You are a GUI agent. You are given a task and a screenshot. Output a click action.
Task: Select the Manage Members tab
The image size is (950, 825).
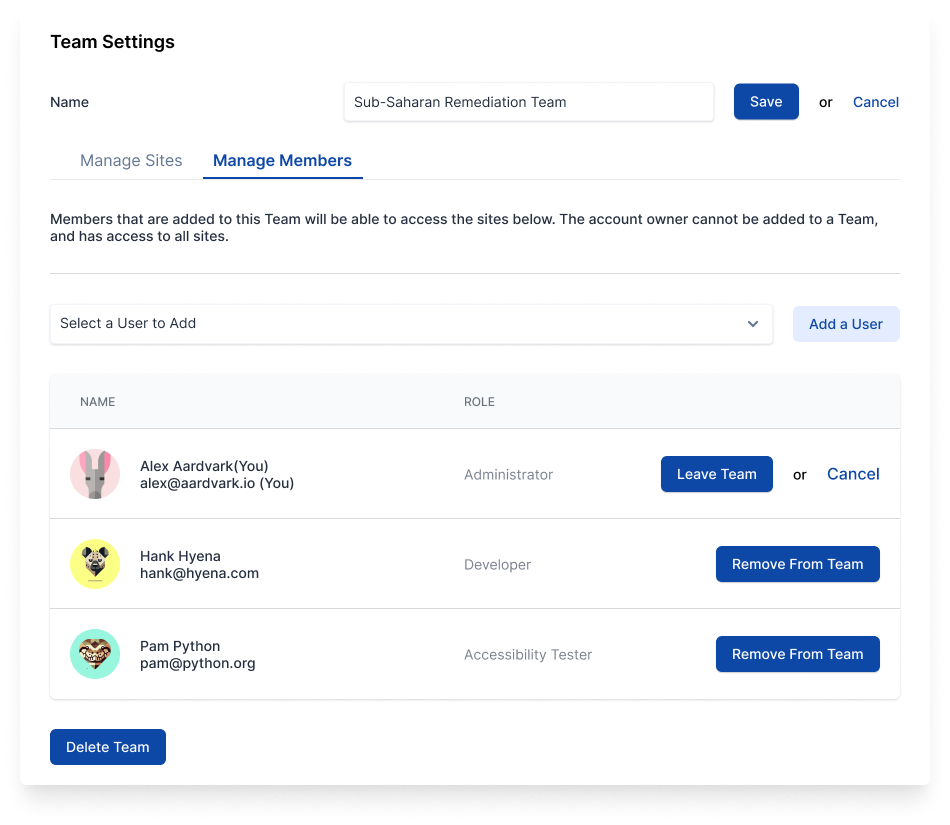coord(282,161)
